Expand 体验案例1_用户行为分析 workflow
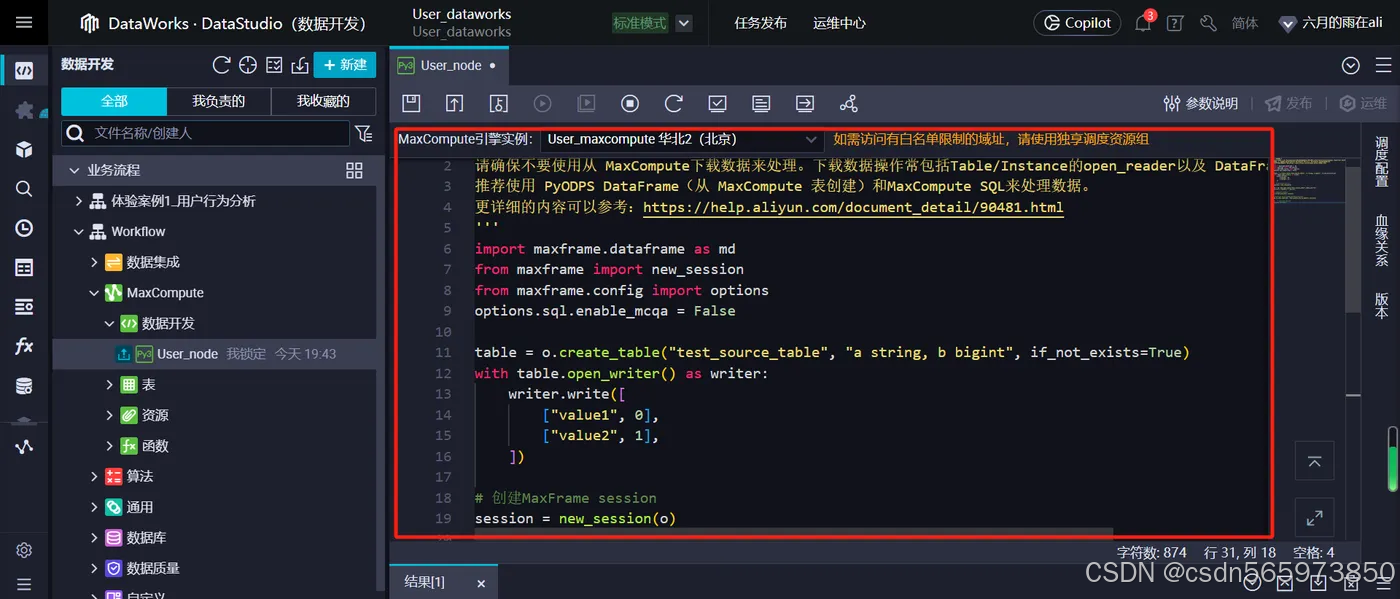 tap(79, 201)
